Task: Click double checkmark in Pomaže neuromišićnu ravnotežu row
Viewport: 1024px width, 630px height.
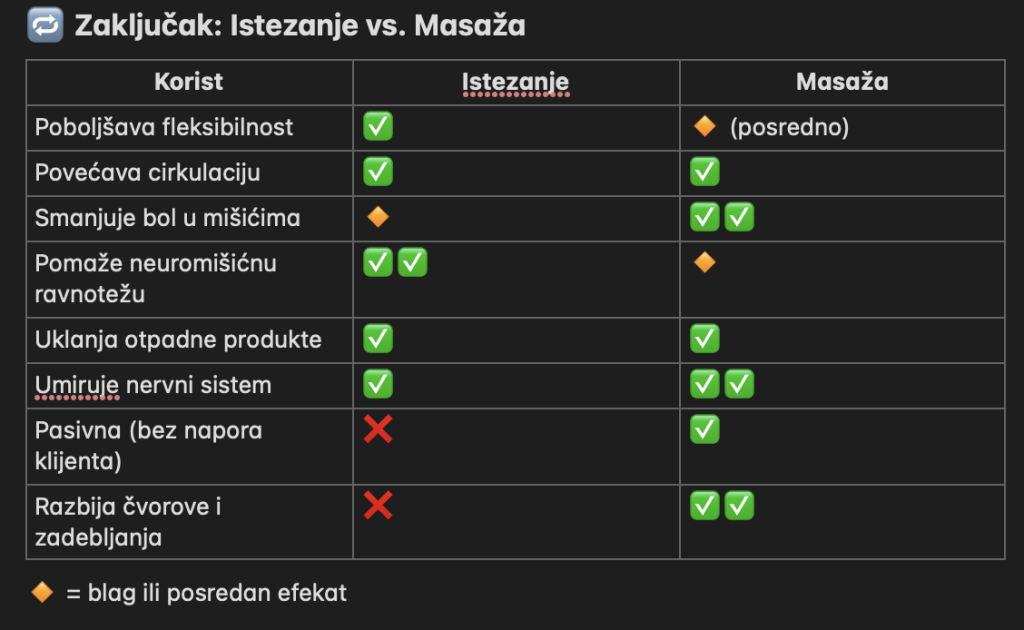Action: click(x=395, y=263)
